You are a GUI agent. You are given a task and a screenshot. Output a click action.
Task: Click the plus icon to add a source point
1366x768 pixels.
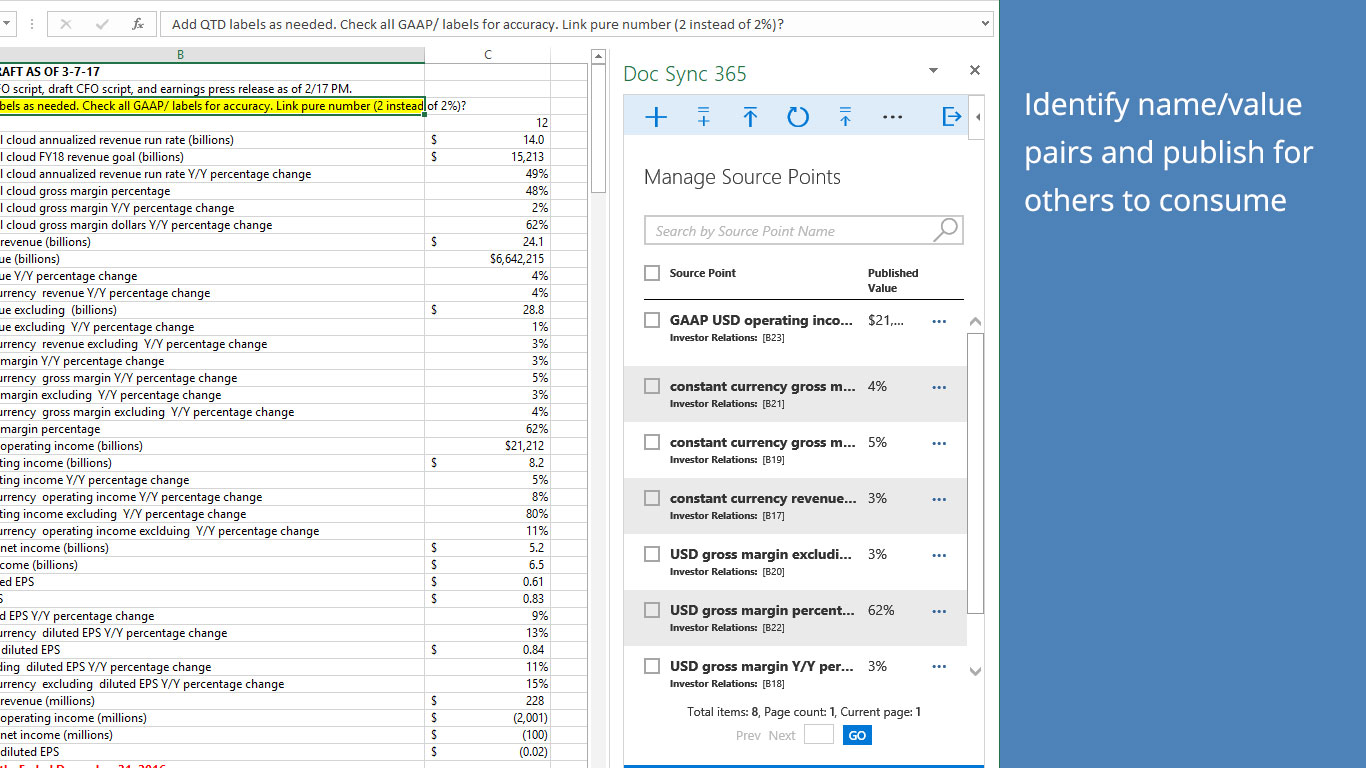pos(656,118)
